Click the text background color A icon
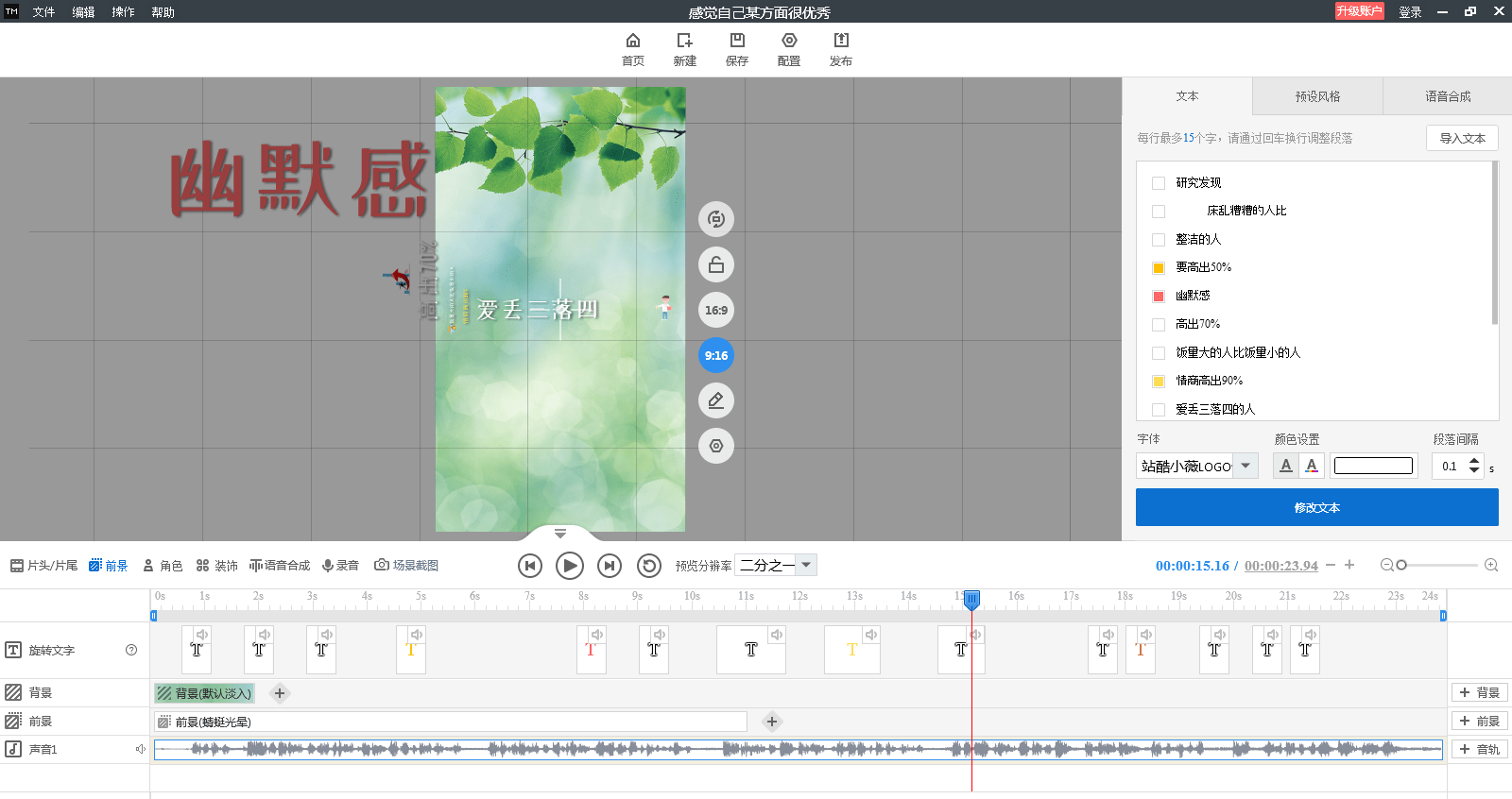This screenshot has width=1512, height=799. (1285, 466)
